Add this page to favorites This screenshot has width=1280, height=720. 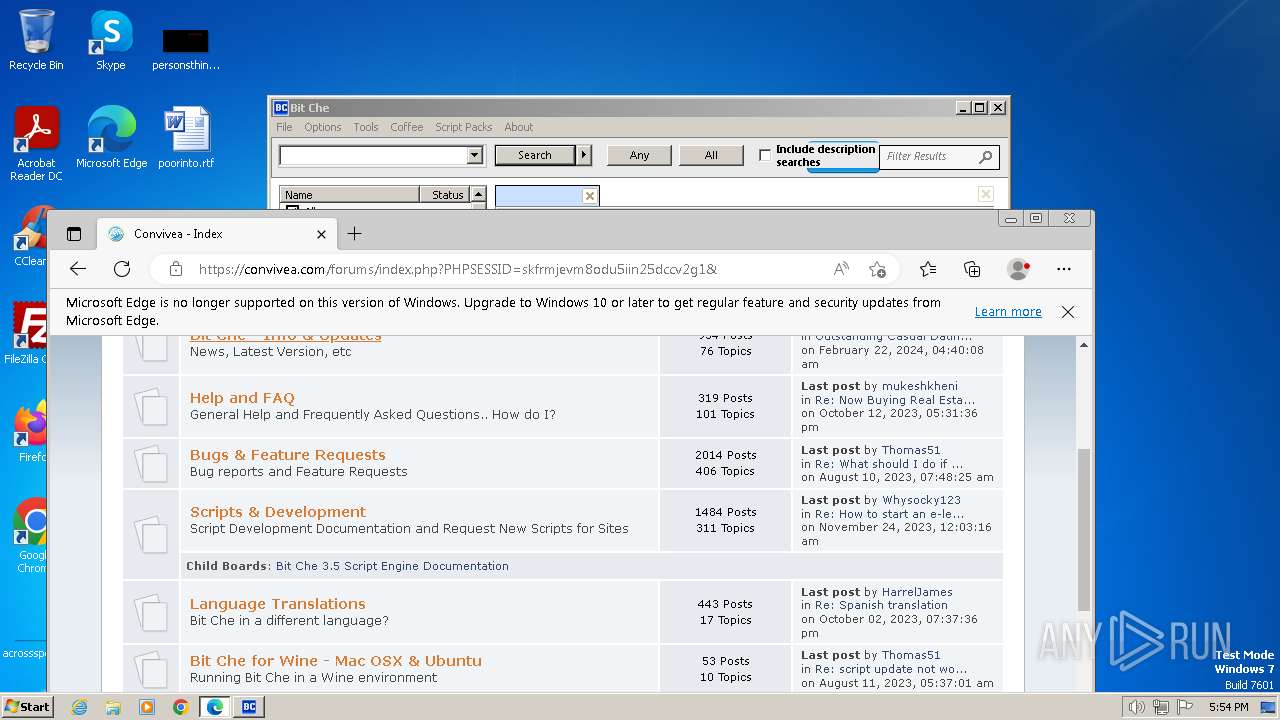tap(877, 269)
